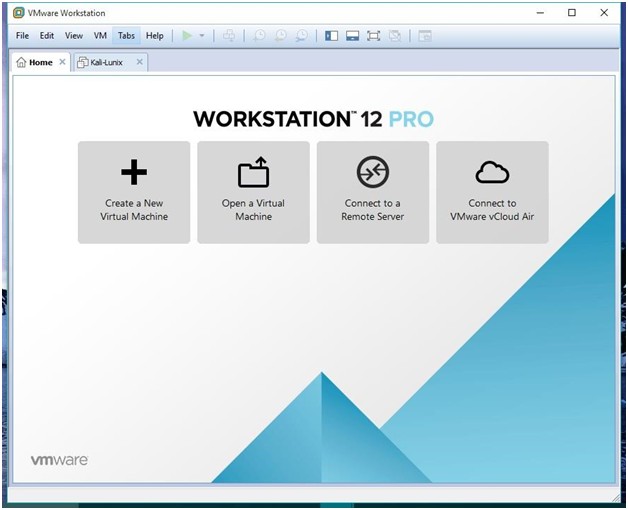628x510 pixels.
Task: Click the console view toolbar icon
Action: [x=425, y=36]
